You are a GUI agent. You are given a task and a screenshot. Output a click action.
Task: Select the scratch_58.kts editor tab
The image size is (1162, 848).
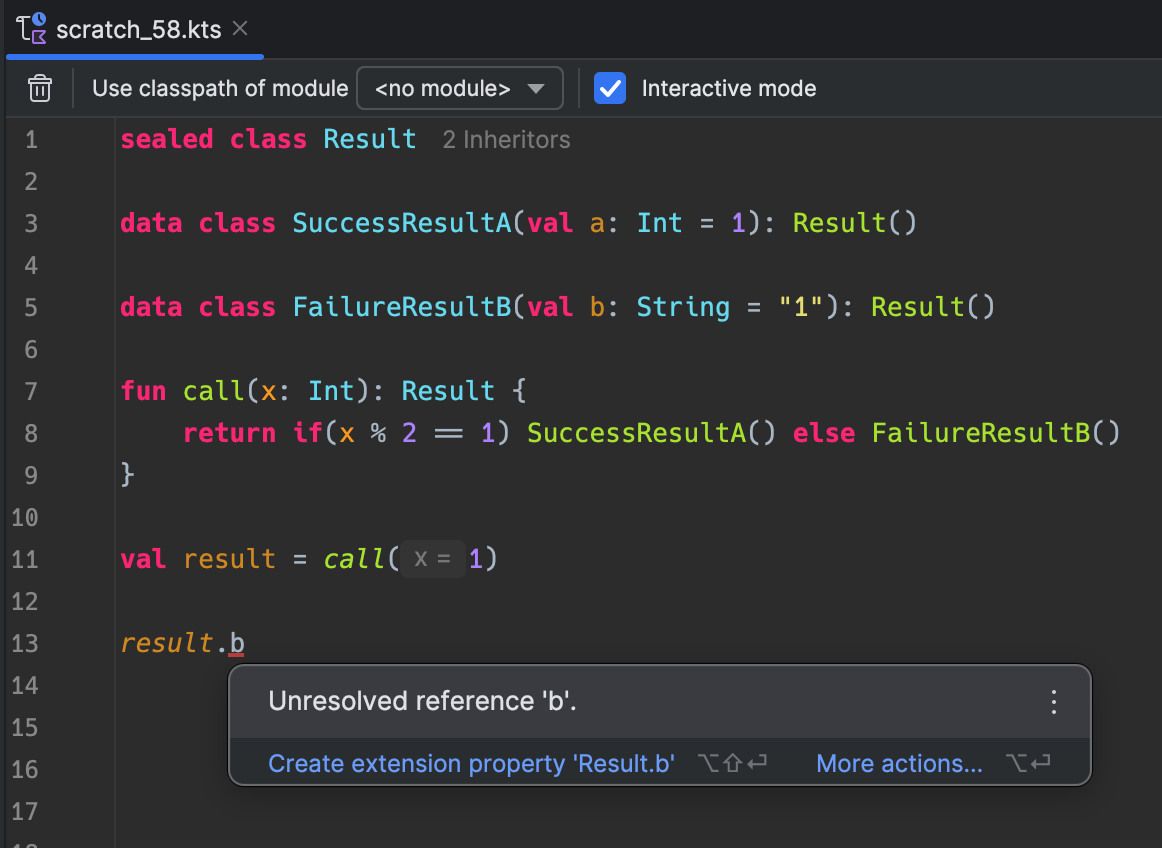[x=138, y=29]
